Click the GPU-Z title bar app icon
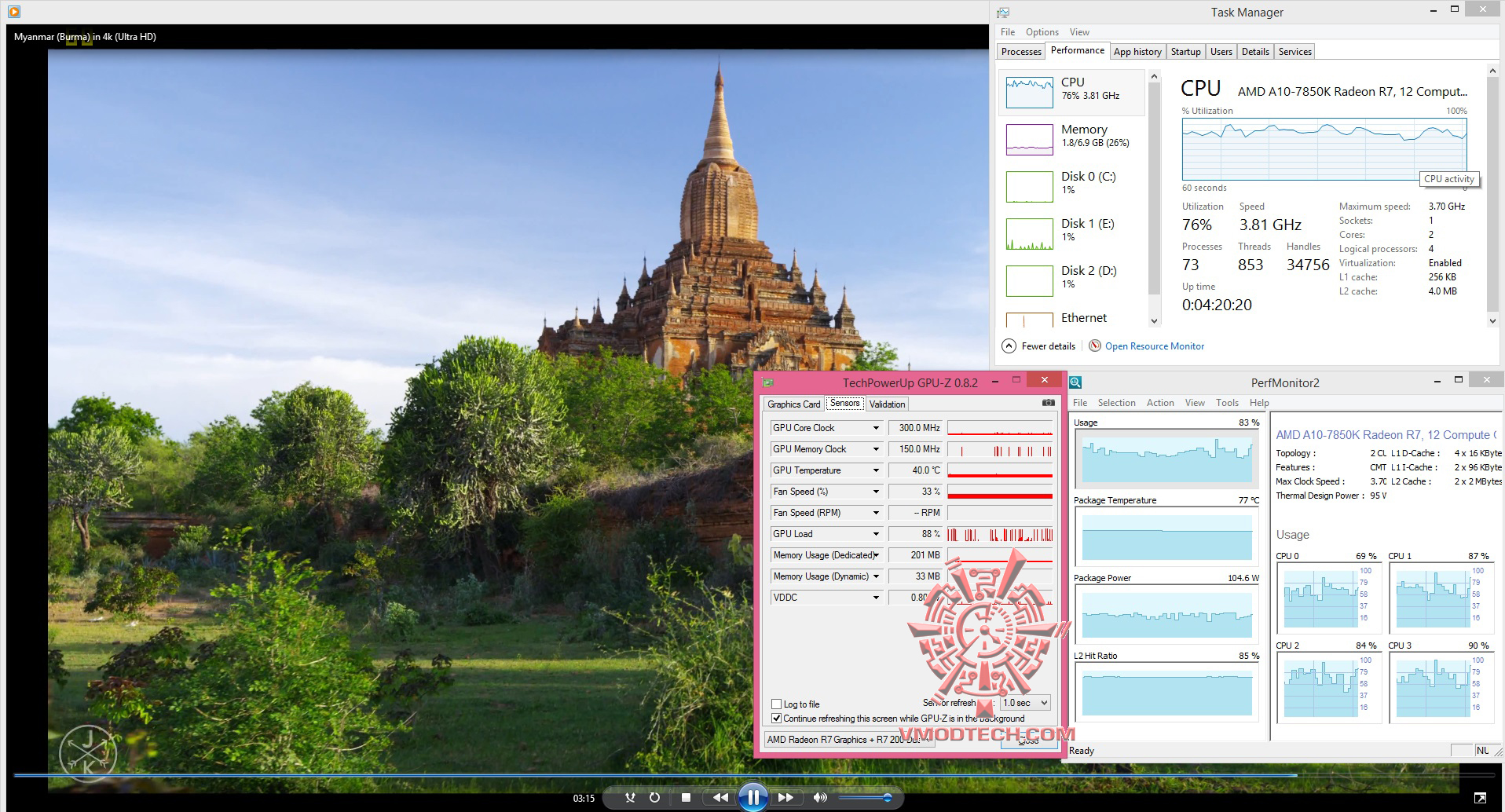Image resolution: width=1505 pixels, height=812 pixels. click(768, 382)
